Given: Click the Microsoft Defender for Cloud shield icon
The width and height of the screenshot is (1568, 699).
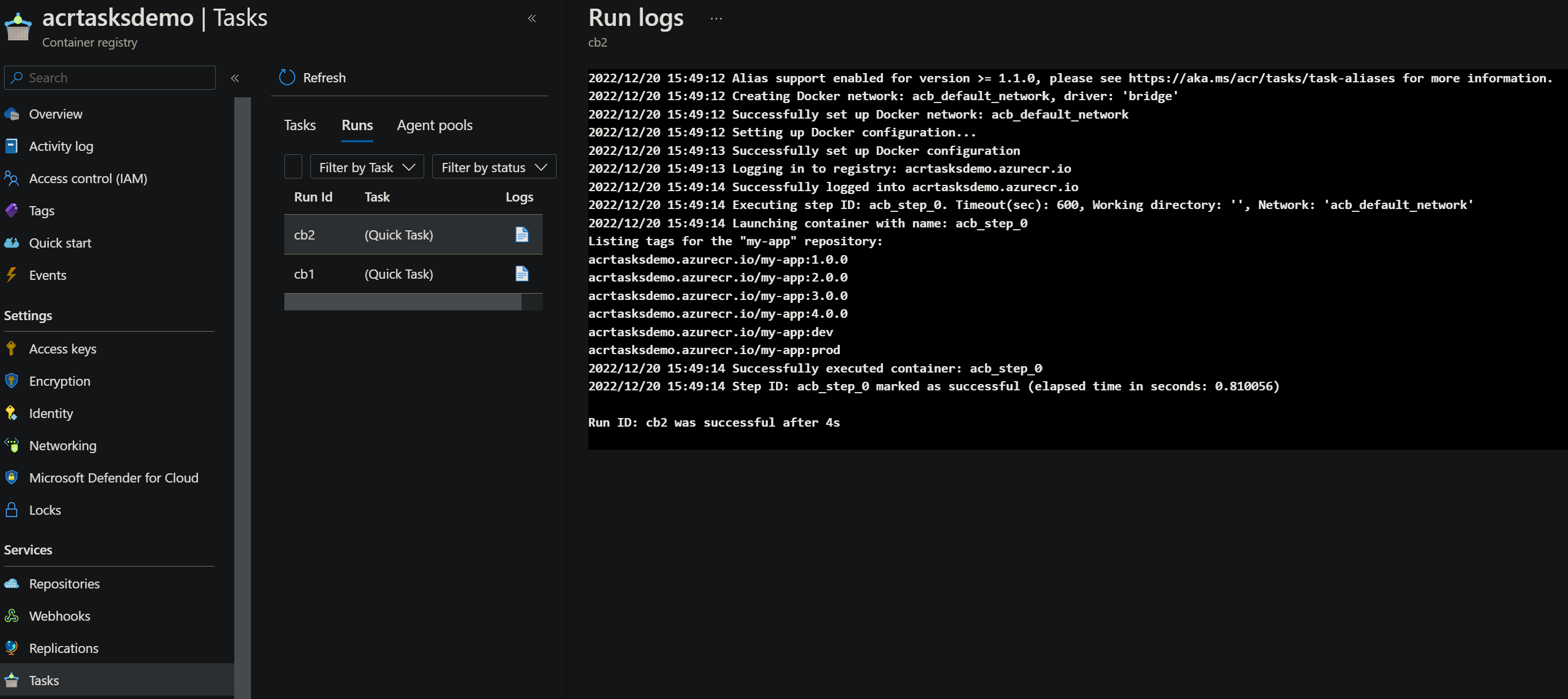Looking at the screenshot, I should pyautogui.click(x=12, y=478).
